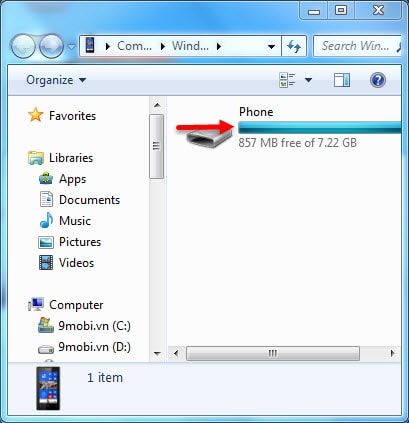Open the recent pages dropdown arrow

click(x=71, y=47)
